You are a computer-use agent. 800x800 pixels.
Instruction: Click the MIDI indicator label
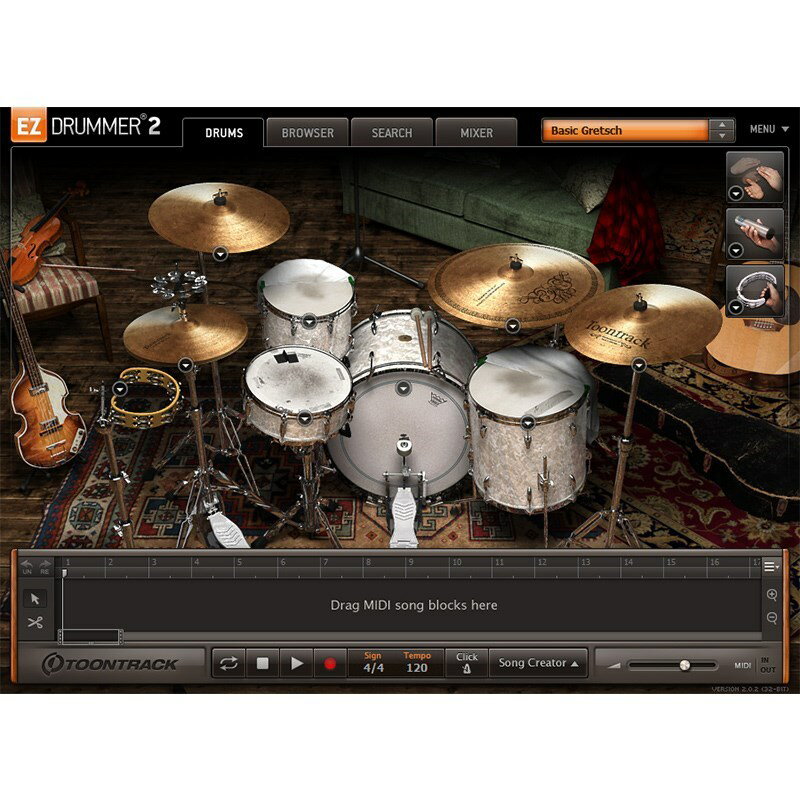point(742,665)
